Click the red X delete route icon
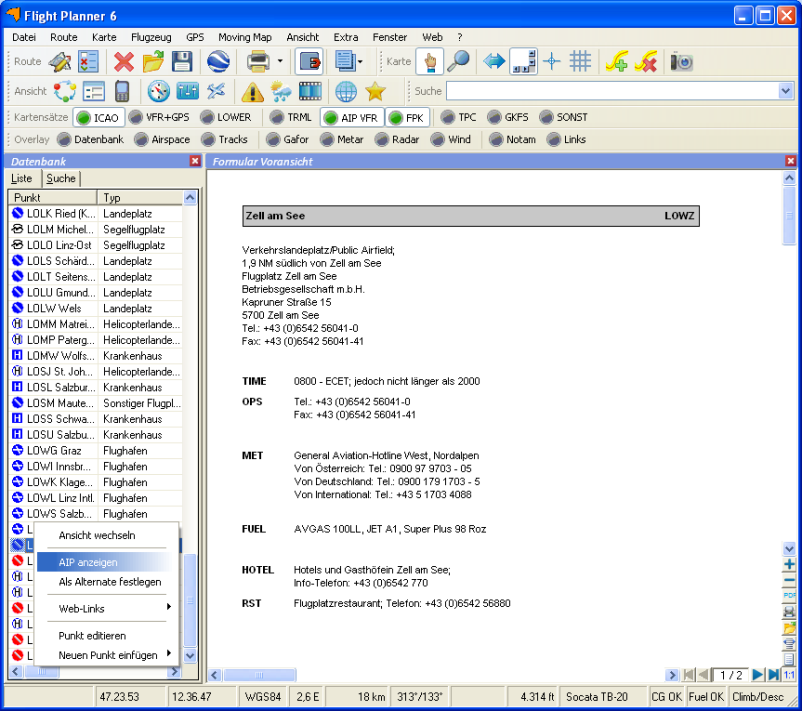Image resolution: width=802 pixels, height=711 pixels. point(124,62)
